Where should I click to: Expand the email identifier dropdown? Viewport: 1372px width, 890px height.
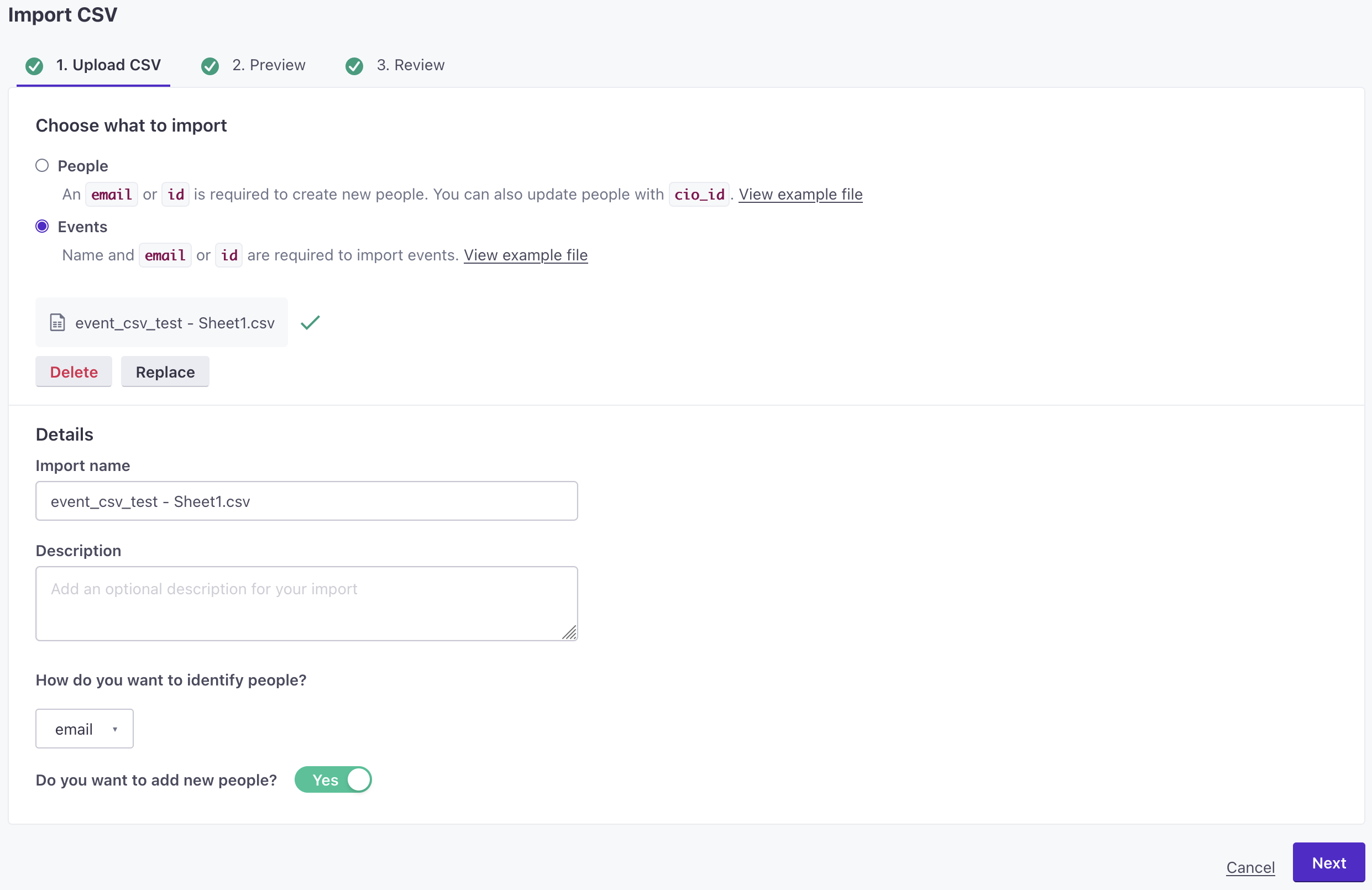tap(84, 728)
